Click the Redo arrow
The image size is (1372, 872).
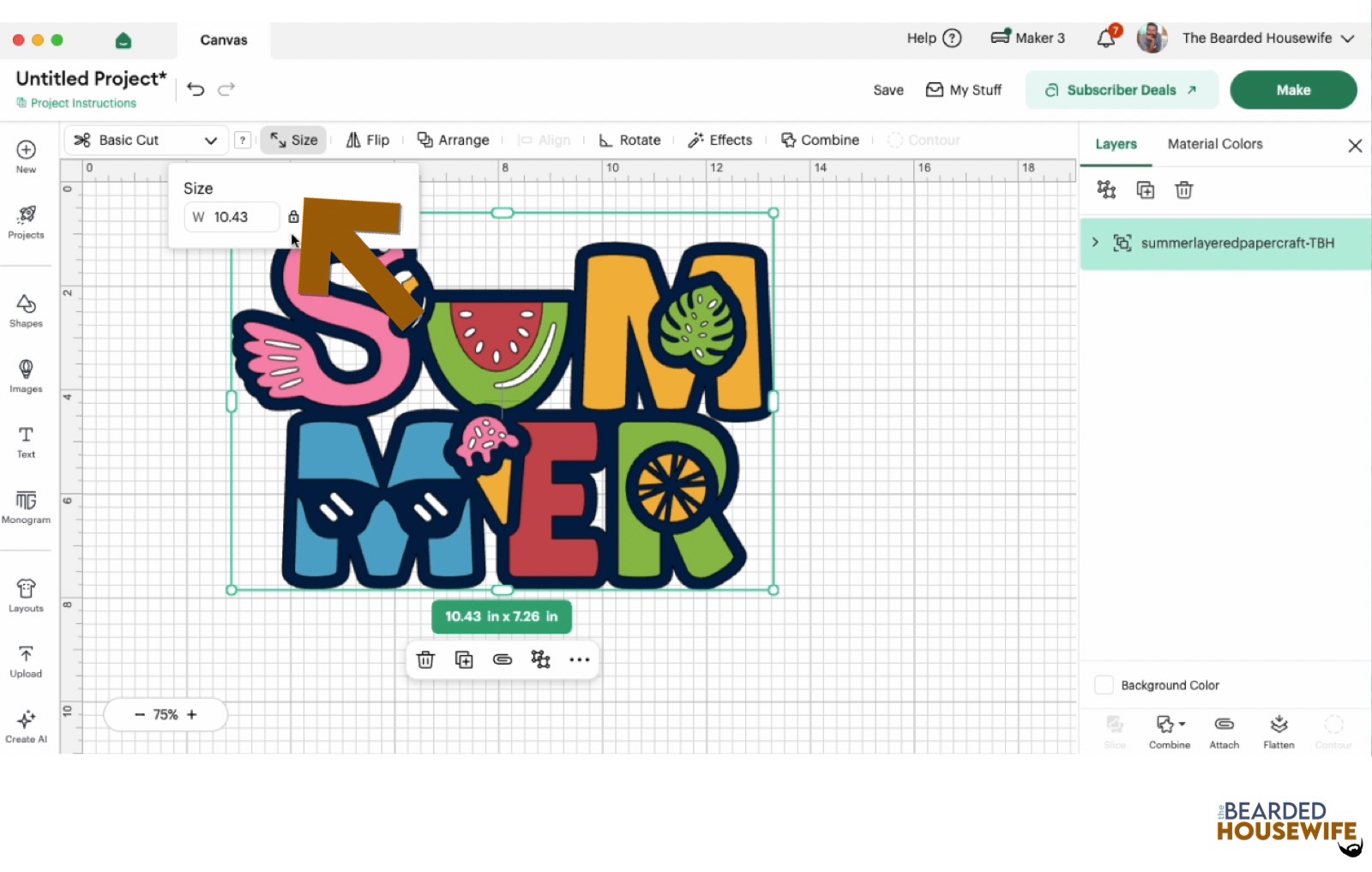226,89
